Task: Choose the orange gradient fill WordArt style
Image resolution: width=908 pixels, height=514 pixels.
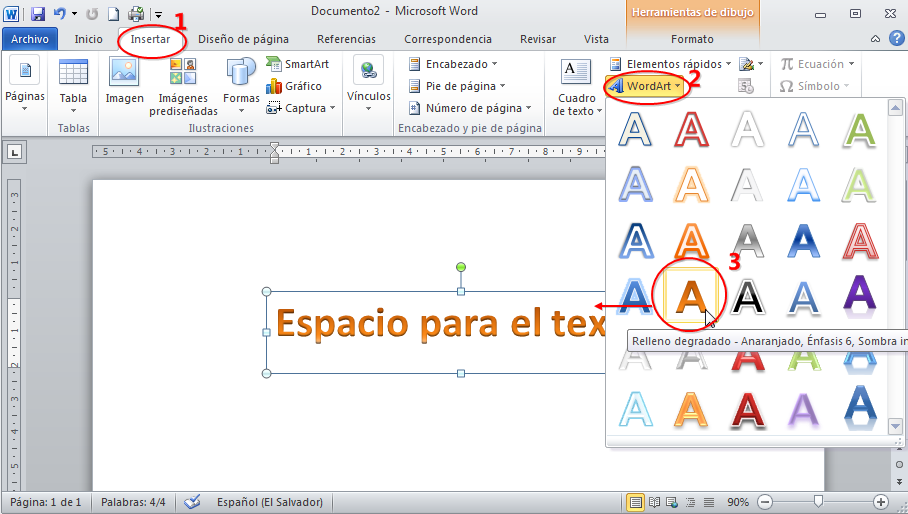Action: pos(691,297)
